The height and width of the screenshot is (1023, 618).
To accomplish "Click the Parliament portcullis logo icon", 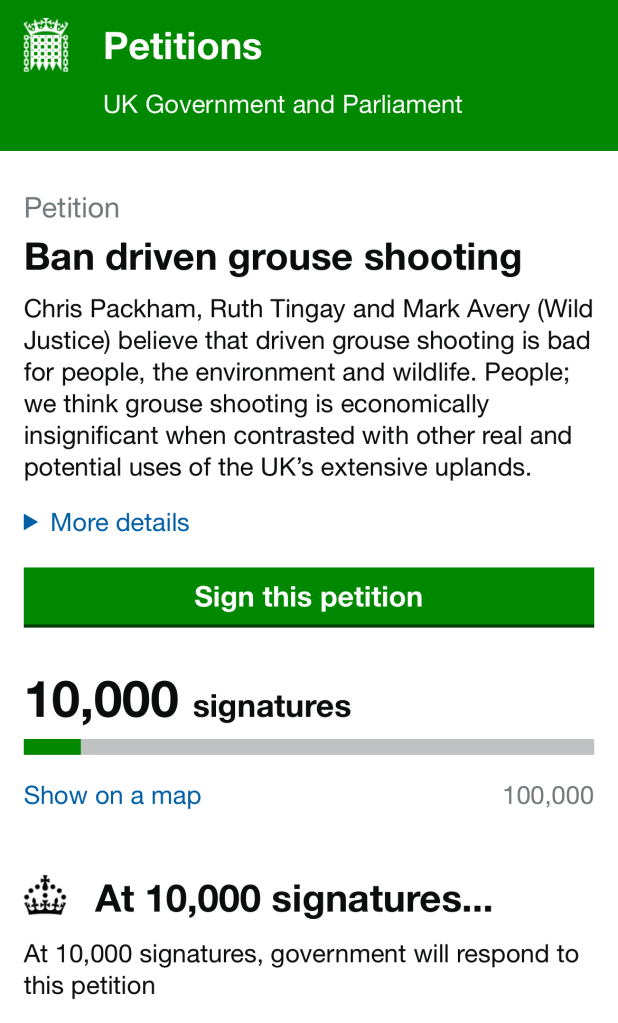I will pyautogui.click(x=44, y=47).
